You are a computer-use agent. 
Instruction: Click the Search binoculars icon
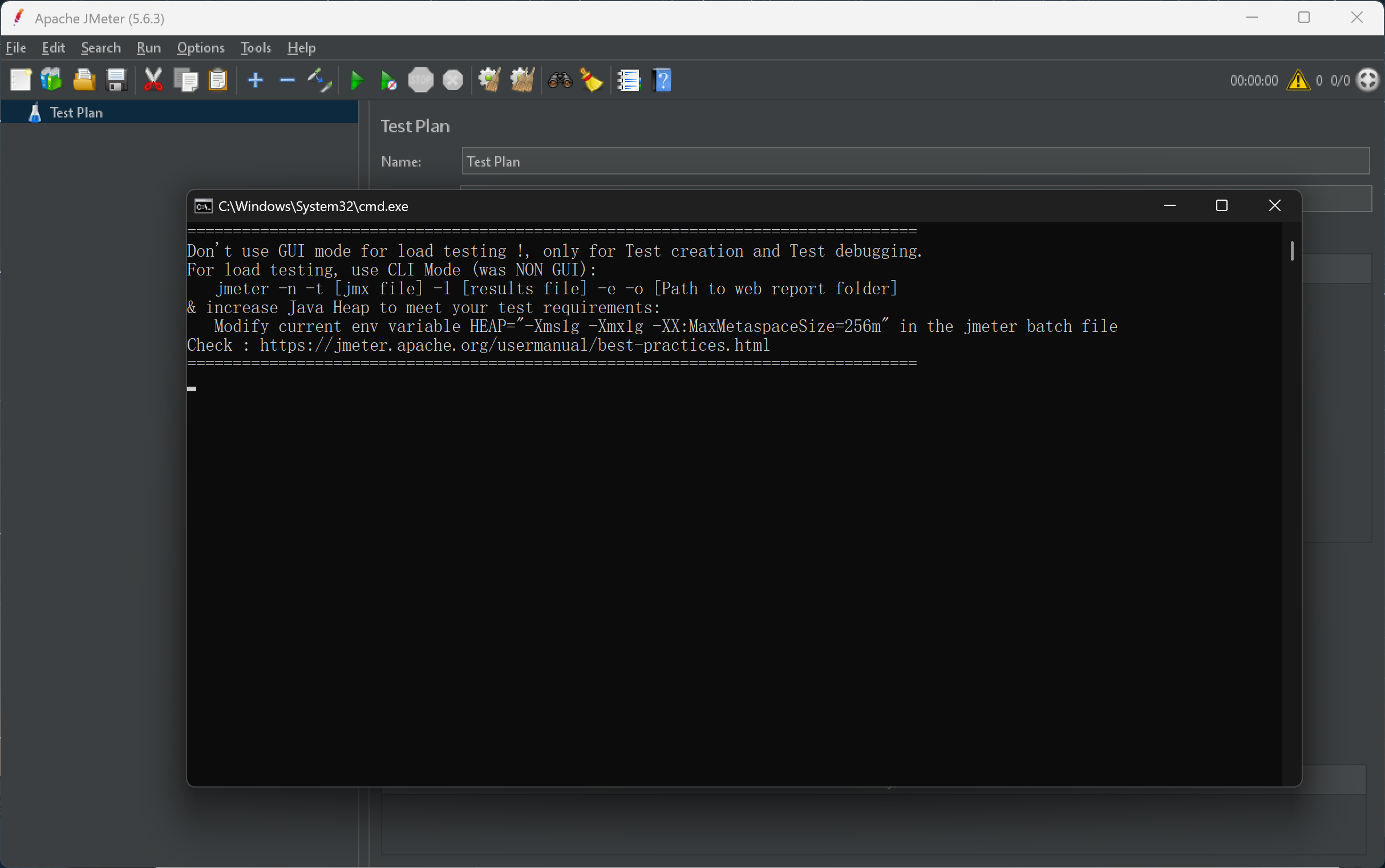click(x=560, y=80)
